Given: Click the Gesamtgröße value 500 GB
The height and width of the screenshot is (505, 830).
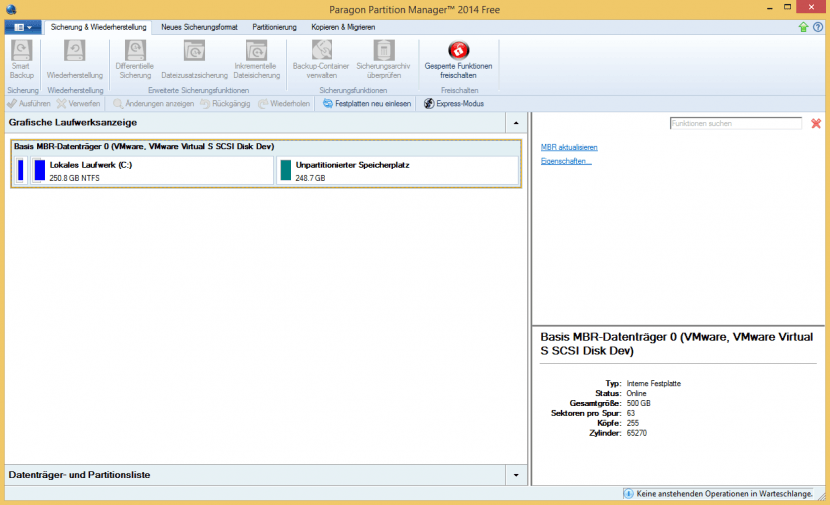Looking at the screenshot, I should click(638, 403).
